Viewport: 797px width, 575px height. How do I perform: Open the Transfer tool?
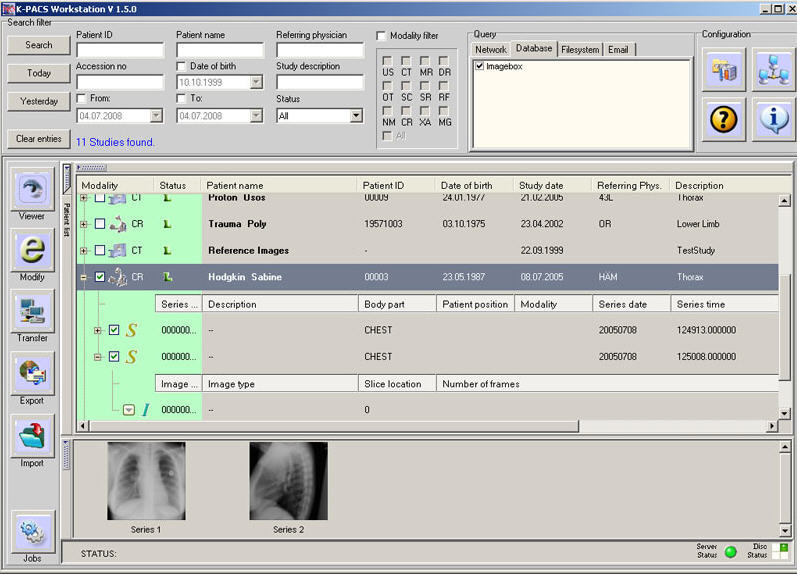(x=32, y=312)
